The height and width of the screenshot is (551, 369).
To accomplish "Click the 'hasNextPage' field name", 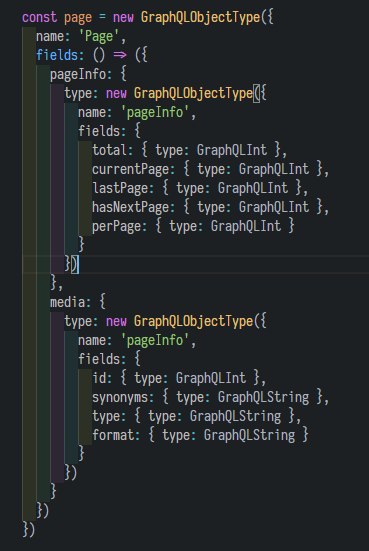I will click(x=131, y=208).
